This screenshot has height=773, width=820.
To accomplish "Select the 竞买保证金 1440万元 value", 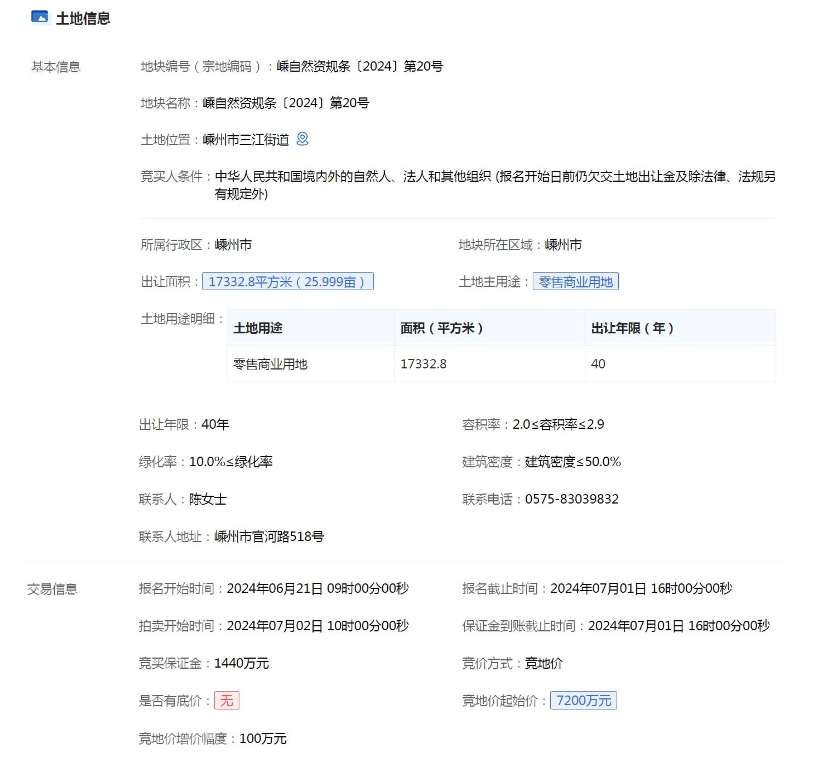I will [241, 663].
